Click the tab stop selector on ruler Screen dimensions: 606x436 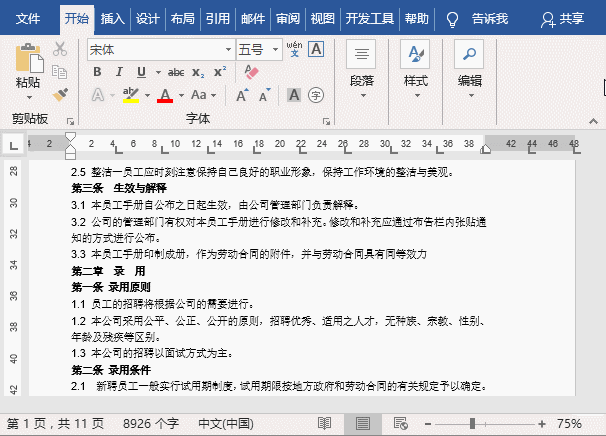14,145
